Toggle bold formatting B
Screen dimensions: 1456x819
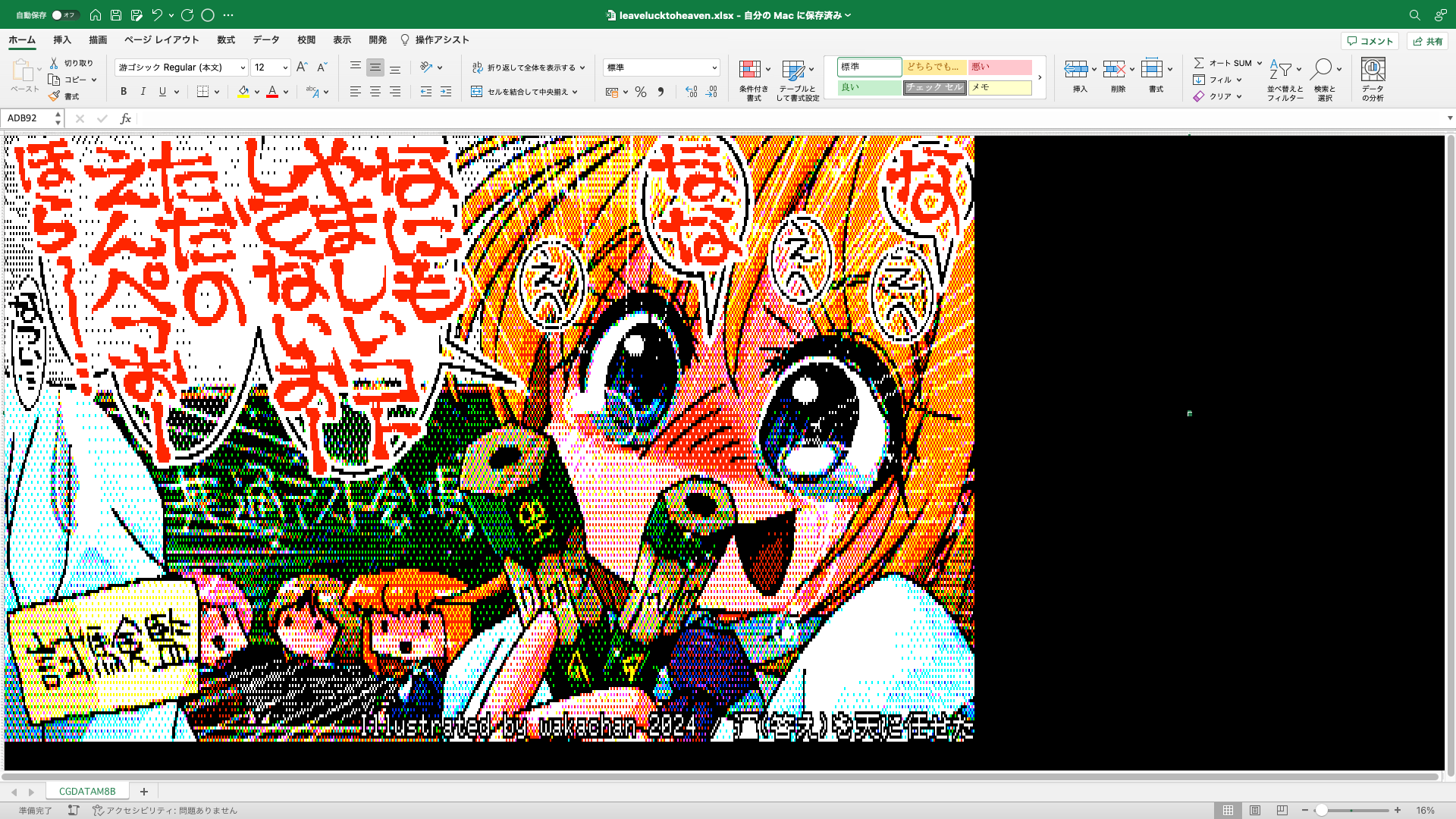(x=124, y=92)
